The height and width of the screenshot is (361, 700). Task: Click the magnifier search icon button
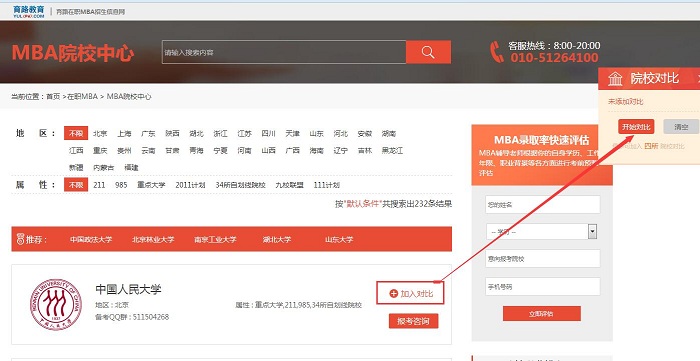428,52
